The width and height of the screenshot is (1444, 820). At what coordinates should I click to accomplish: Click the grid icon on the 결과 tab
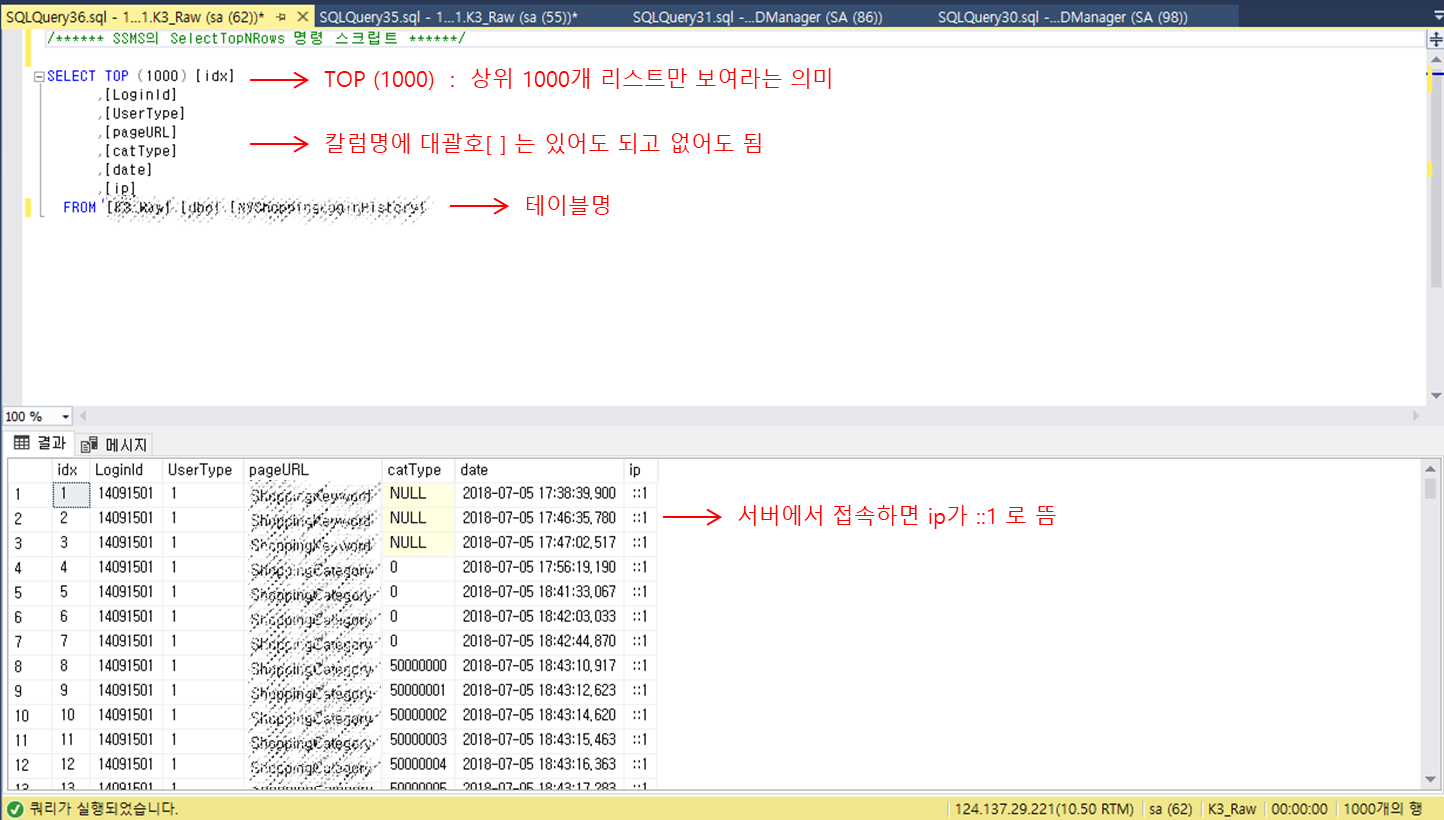(21, 444)
